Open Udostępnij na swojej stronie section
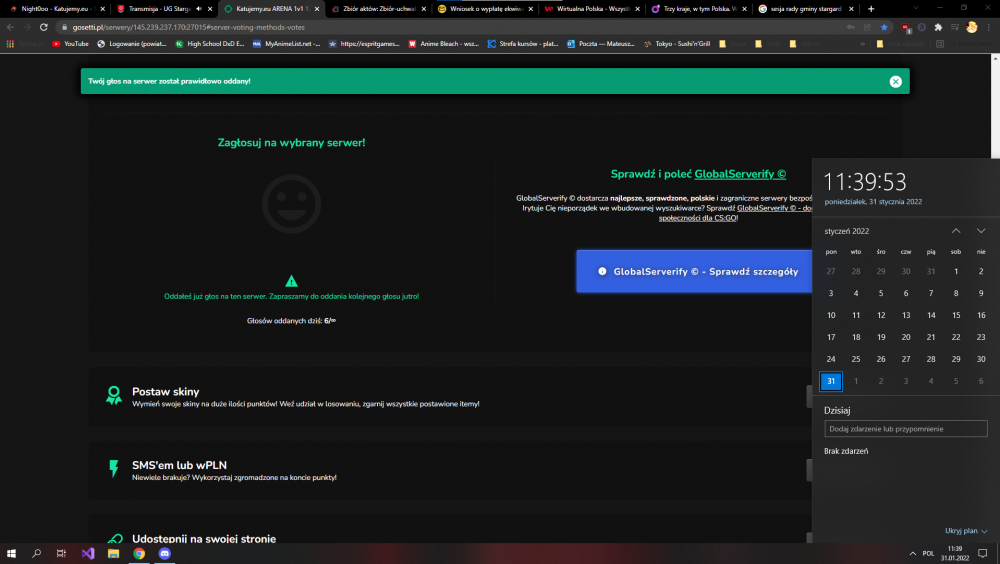1000x564 pixels. 204,538
